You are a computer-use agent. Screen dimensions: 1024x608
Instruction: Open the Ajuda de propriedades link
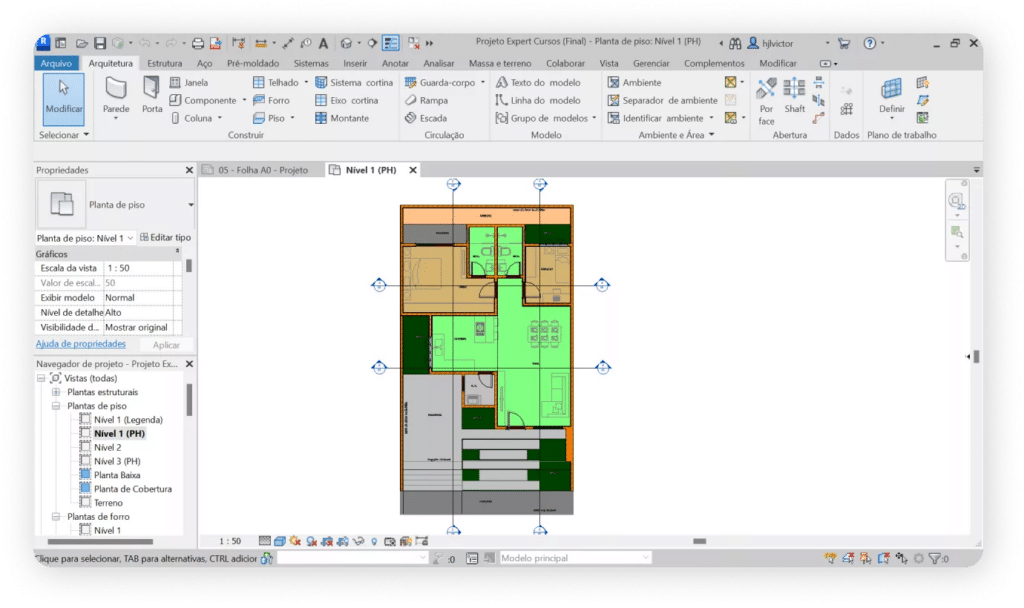pos(81,344)
